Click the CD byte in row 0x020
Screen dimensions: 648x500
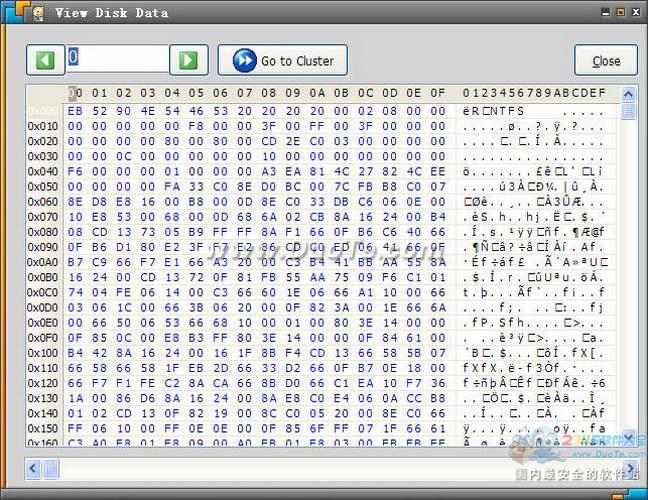point(269,141)
